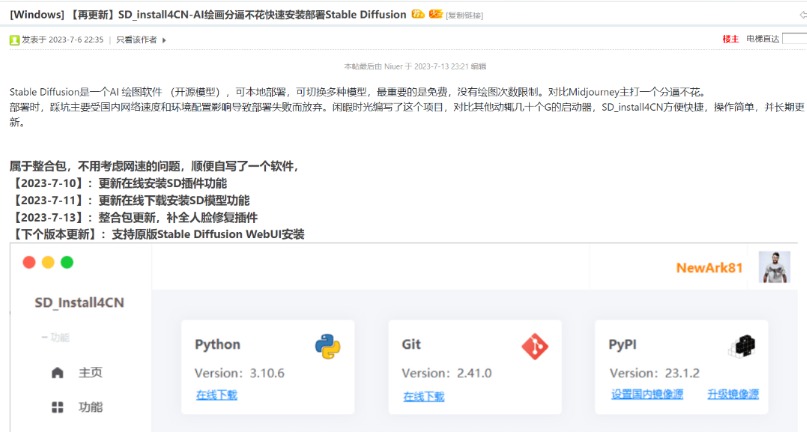Click the Niuer username in the edit note
The height and width of the screenshot is (432, 807).
click(x=393, y=66)
